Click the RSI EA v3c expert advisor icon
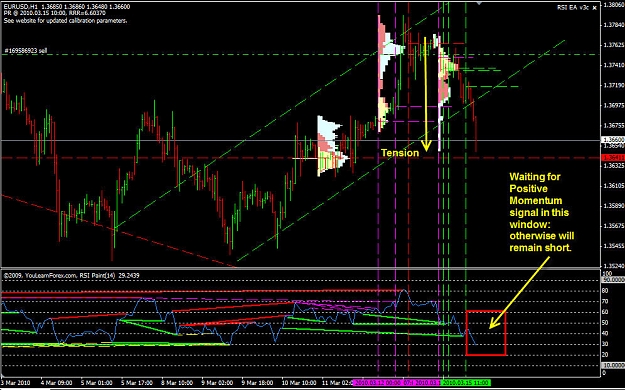 pos(594,8)
